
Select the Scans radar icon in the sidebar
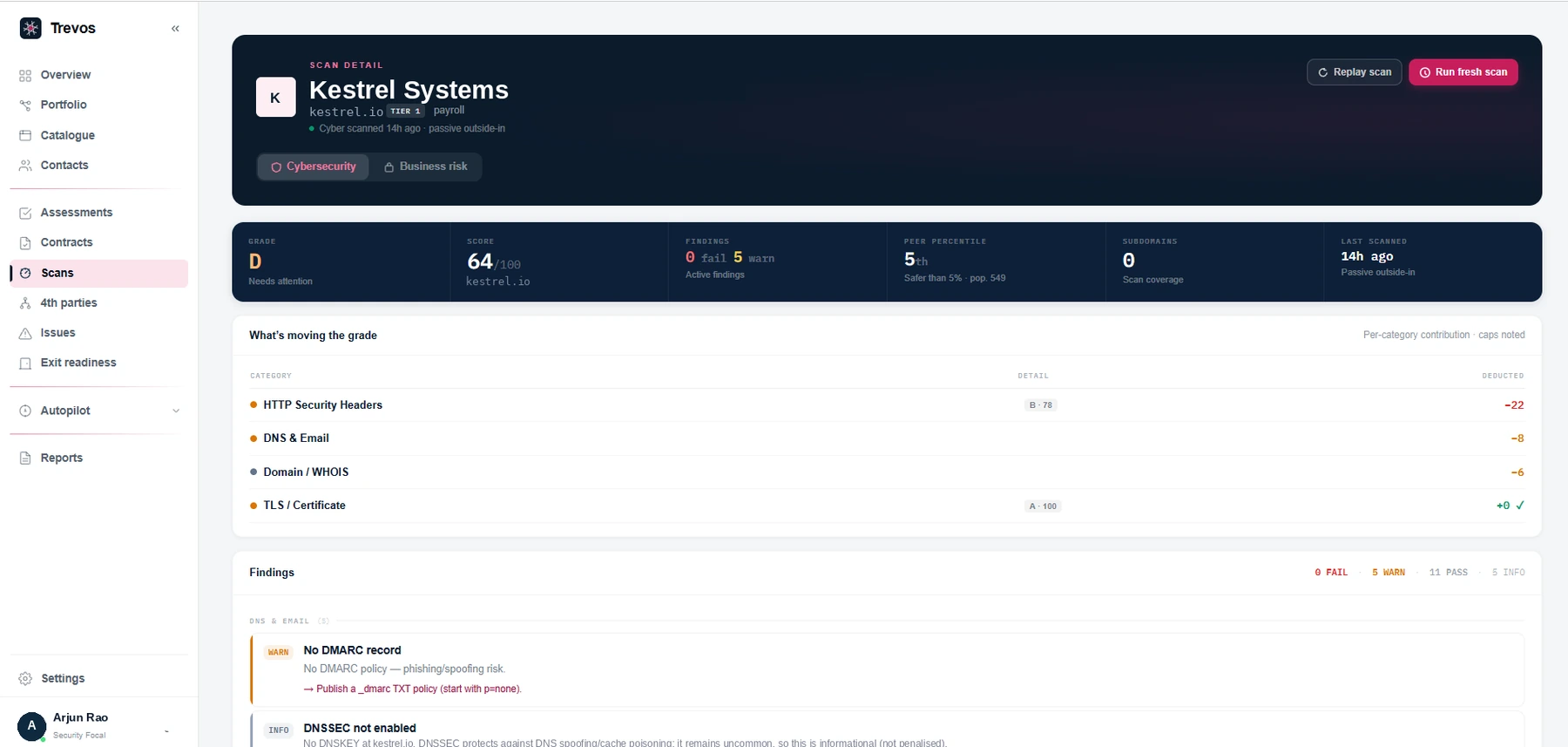25,274
